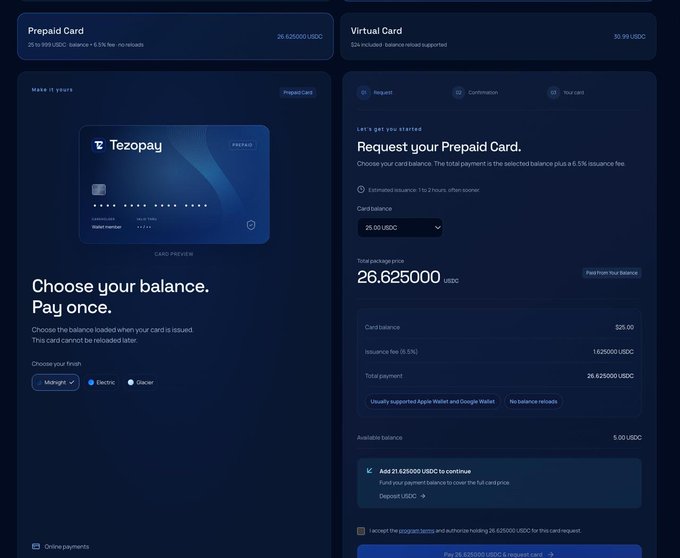Click step 01 Request indicator

pyautogui.click(x=375, y=92)
